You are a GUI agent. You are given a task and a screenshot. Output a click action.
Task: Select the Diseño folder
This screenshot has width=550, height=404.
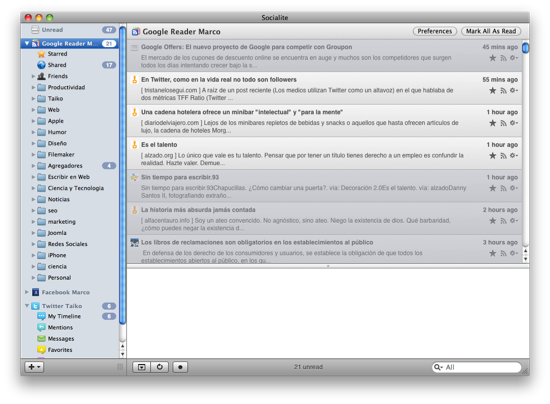pyautogui.click(x=57, y=143)
